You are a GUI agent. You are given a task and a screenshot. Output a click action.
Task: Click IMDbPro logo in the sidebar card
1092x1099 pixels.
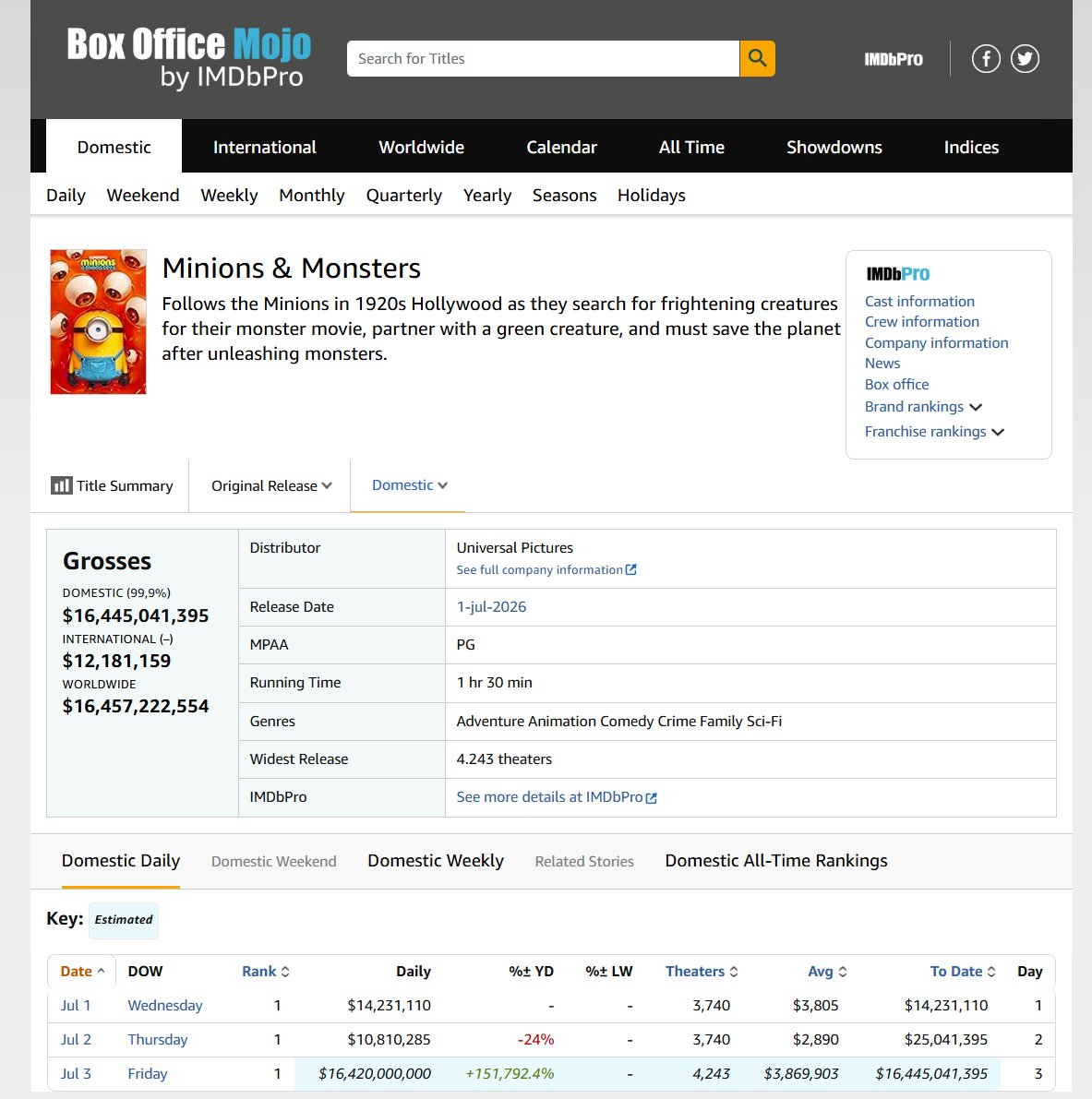[898, 274]
